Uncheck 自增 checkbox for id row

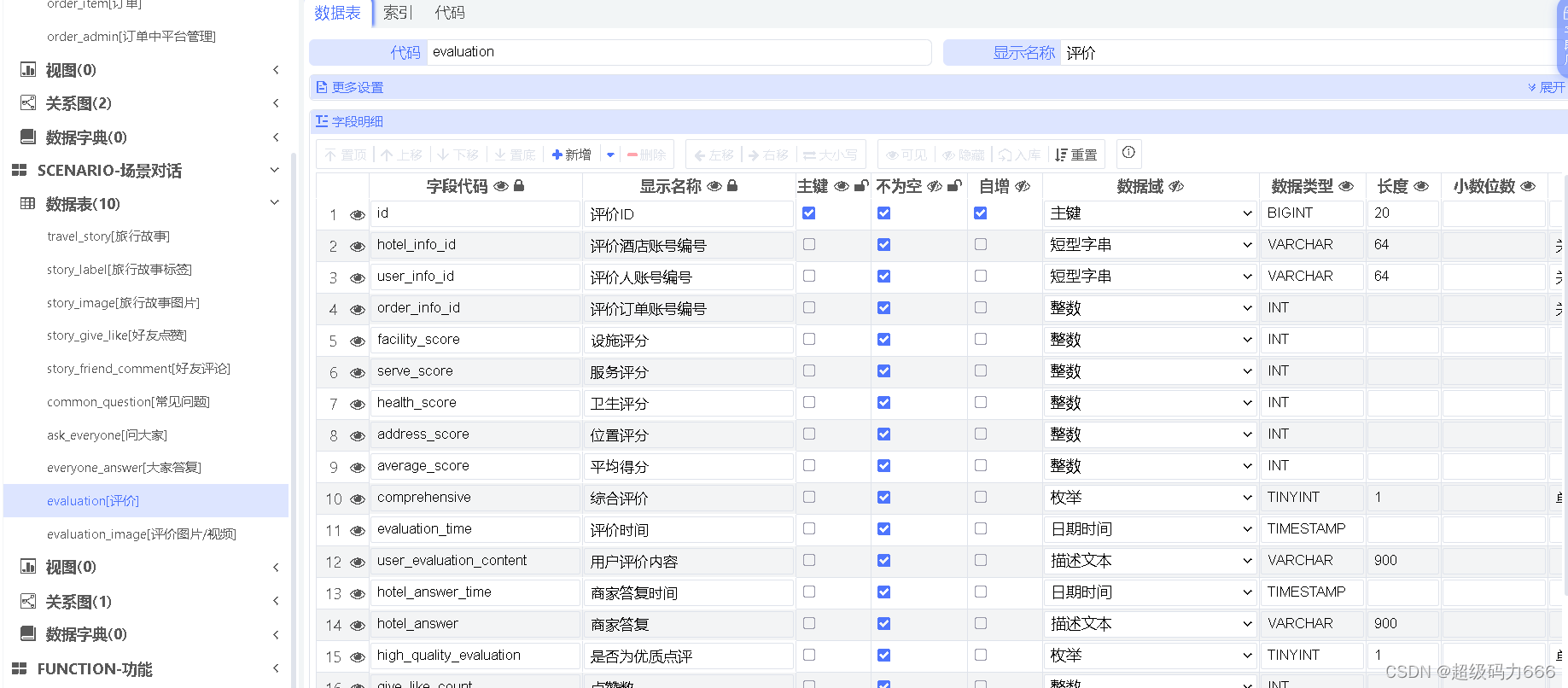[x=981, y=213]
